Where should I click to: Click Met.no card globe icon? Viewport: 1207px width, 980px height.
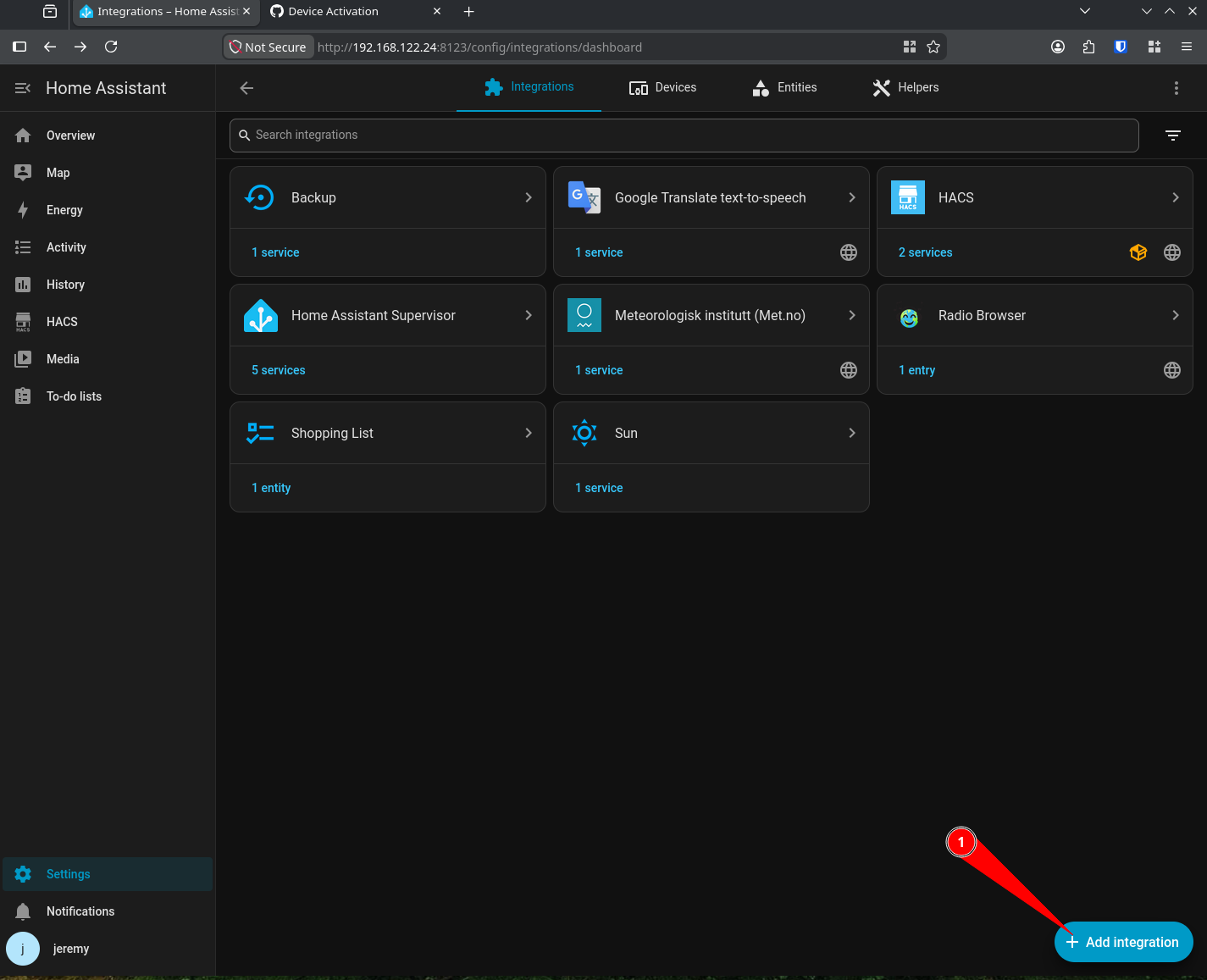849,370
